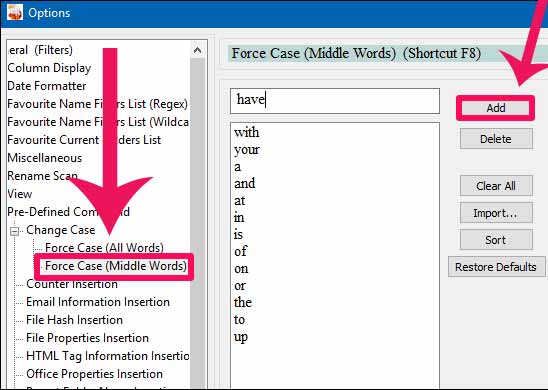Select the word 'with' in the list
Image resolution: width=548 pixels, height=390 pixels.
(247, 132)
